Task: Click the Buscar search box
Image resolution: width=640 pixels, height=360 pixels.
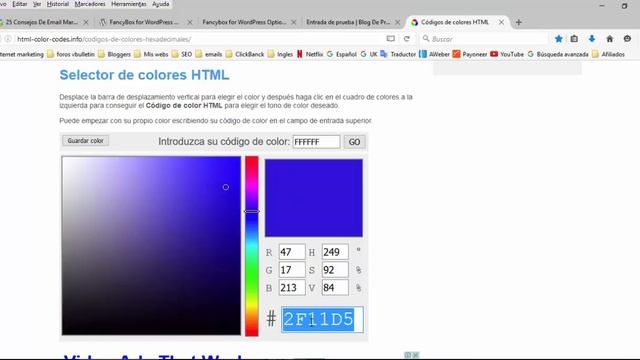Action: click(484, 39)
